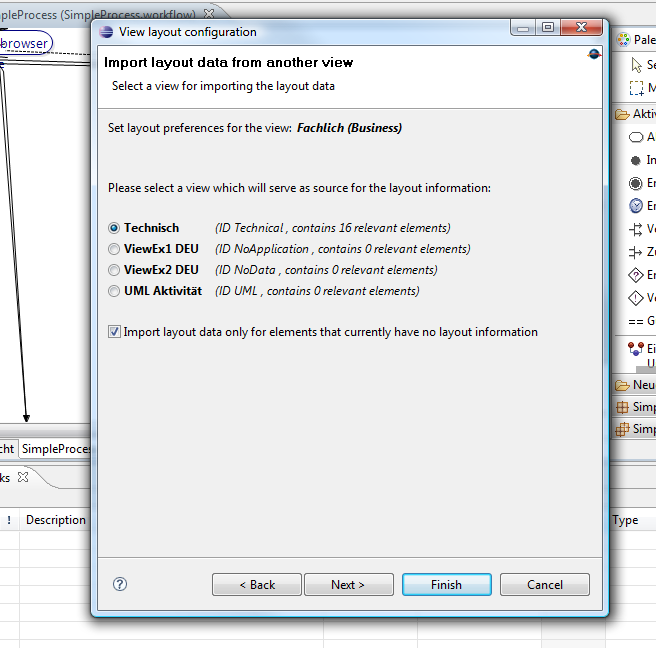Select the red-blue nodes icon in palette
Image resolution: width=656 pixels, height=648 pixels.
click(636, 348)
